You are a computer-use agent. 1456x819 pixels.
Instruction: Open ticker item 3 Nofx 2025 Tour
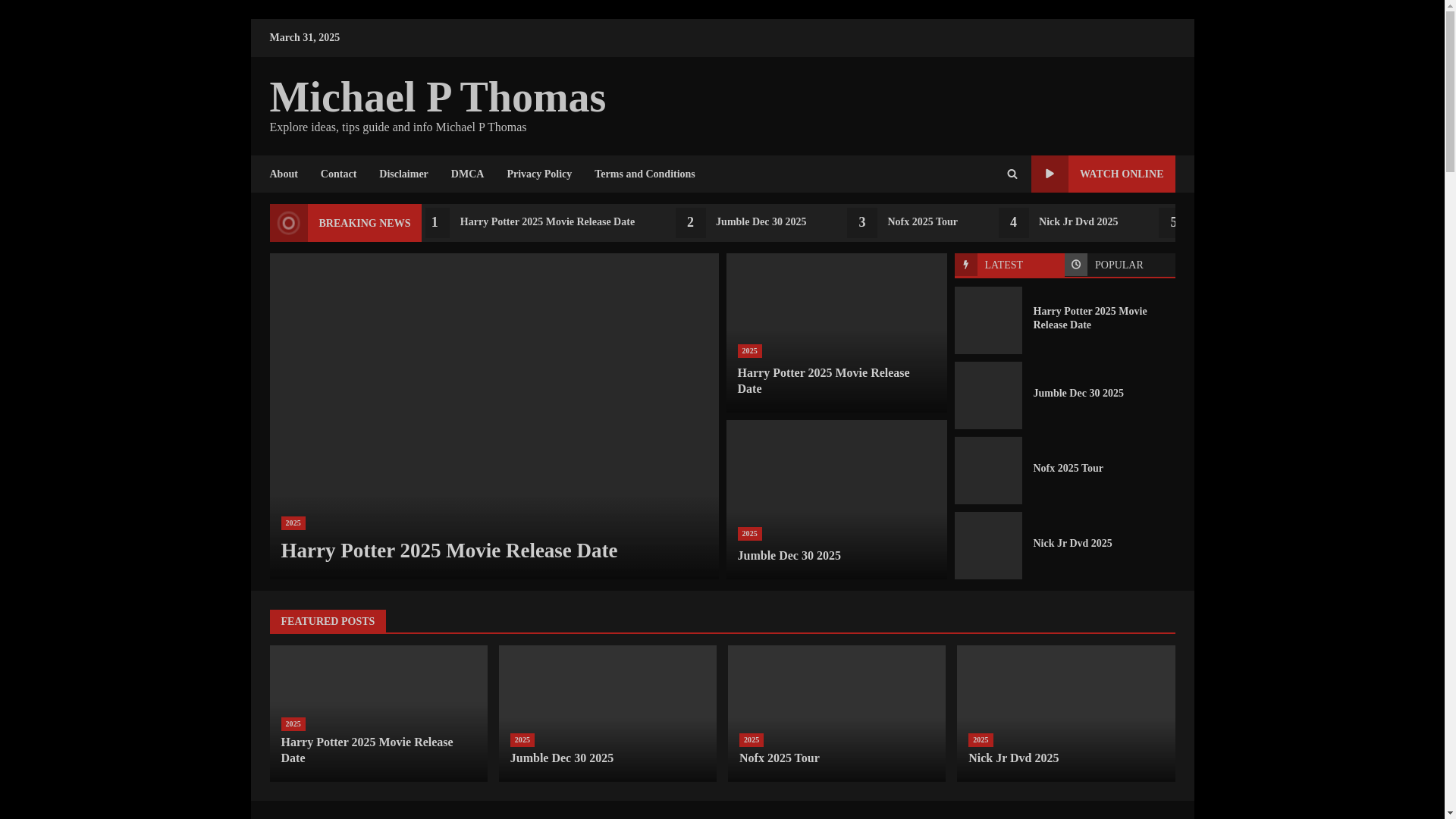pyautogui.click(x=922, y=222)
